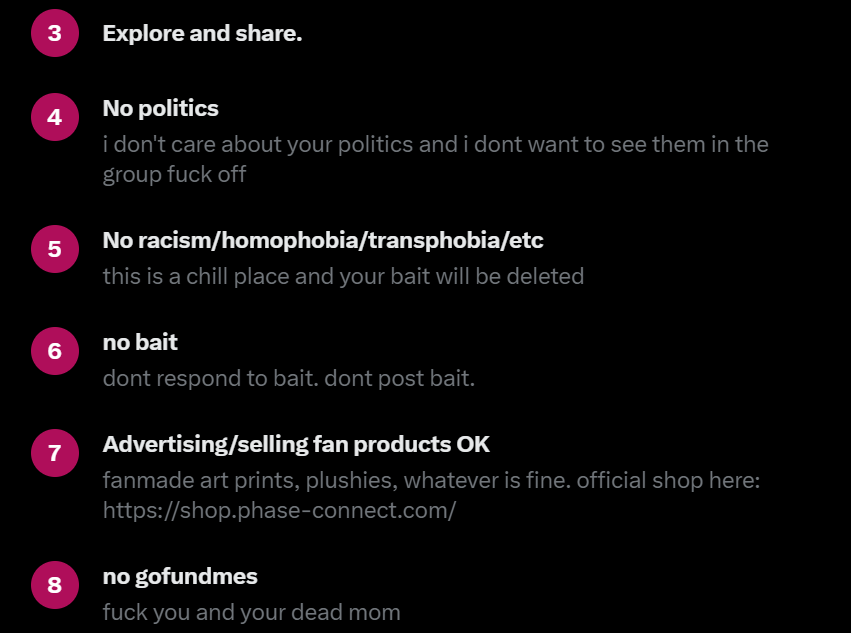Select the 'no bait' rule heading
Viewport: 851px width, 633px height.
[140, 343]
